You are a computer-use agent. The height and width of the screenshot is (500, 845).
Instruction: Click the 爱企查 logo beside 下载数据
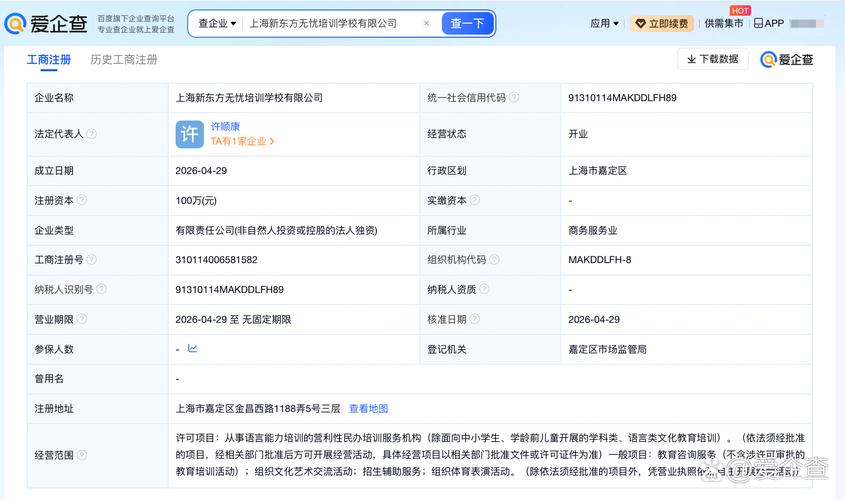(x=787, y=60)
